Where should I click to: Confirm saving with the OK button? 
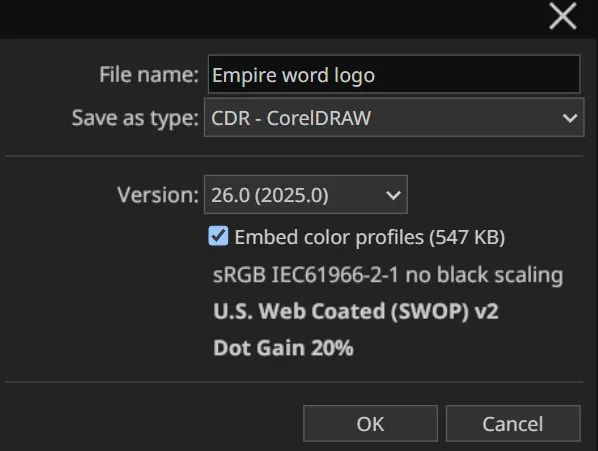pos(370,424)
